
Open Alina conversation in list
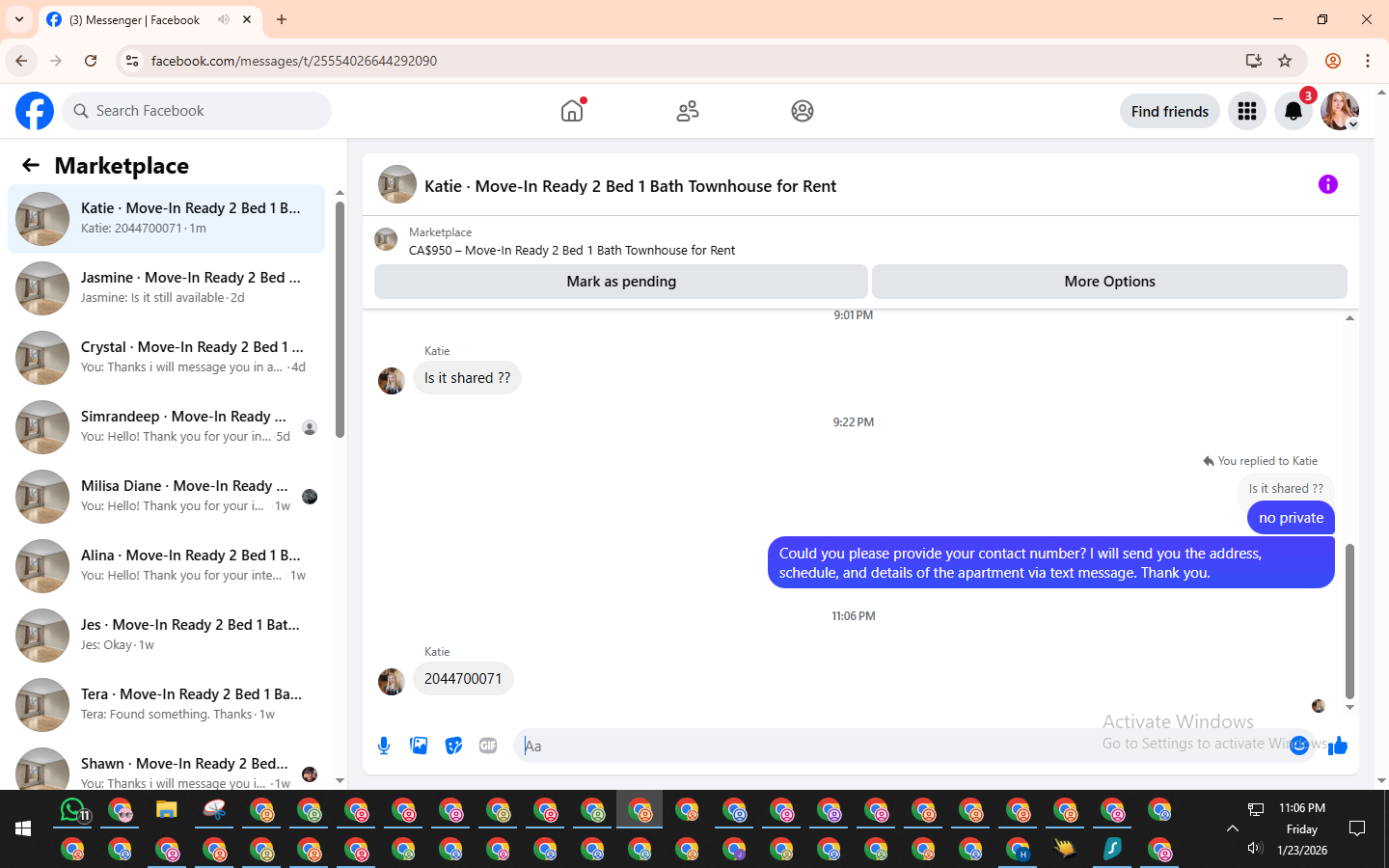[x=166, y=566]
